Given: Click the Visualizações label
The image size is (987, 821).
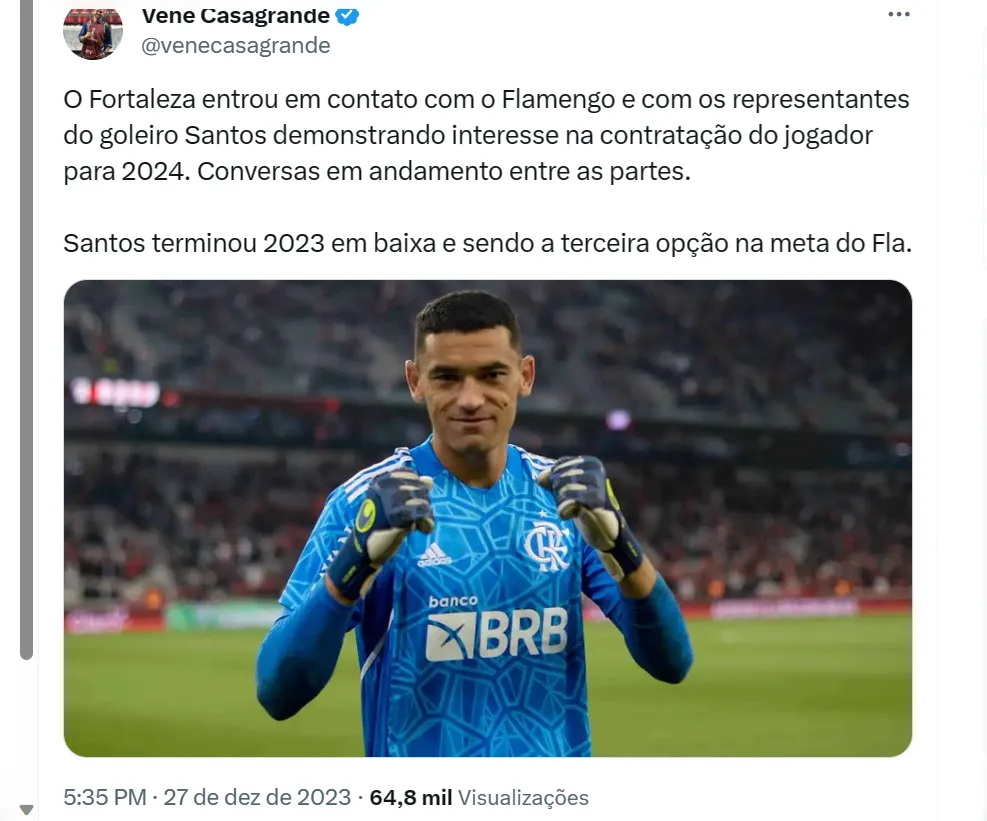Looking at the screenshot, I should pos(523,798).
